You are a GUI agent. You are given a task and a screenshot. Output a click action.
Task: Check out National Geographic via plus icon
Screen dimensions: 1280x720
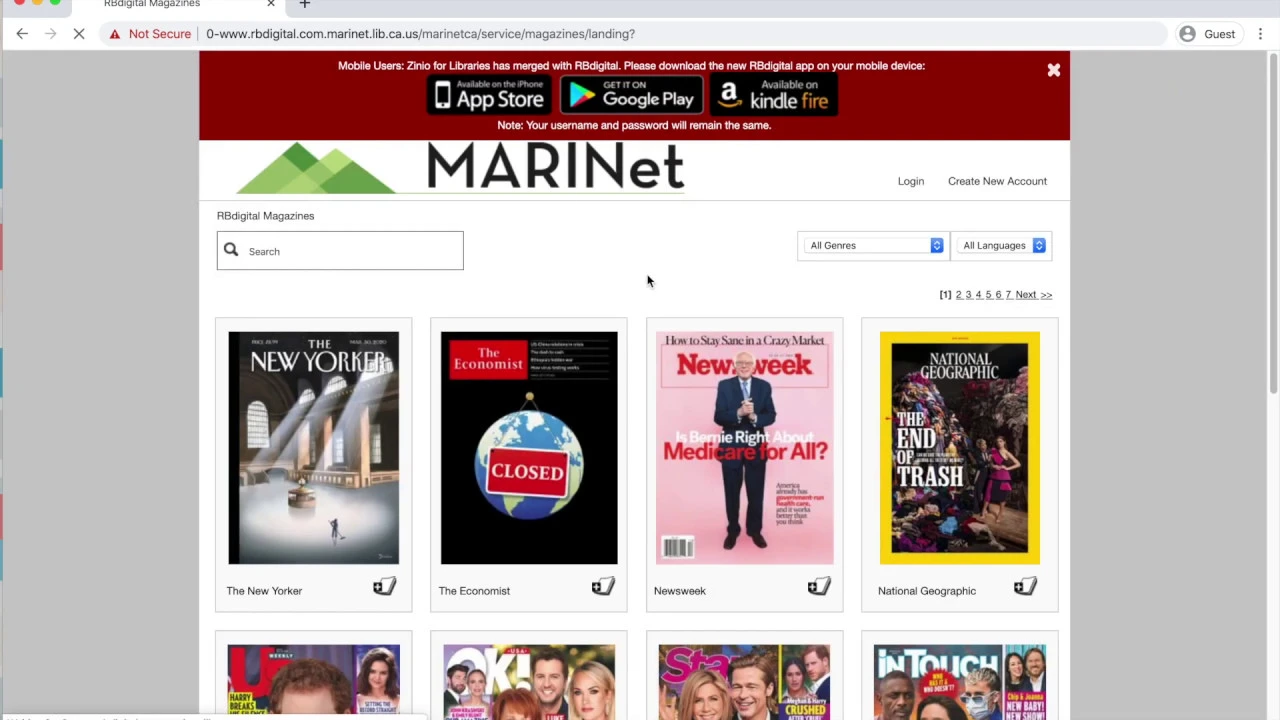tap(1025, 587)
